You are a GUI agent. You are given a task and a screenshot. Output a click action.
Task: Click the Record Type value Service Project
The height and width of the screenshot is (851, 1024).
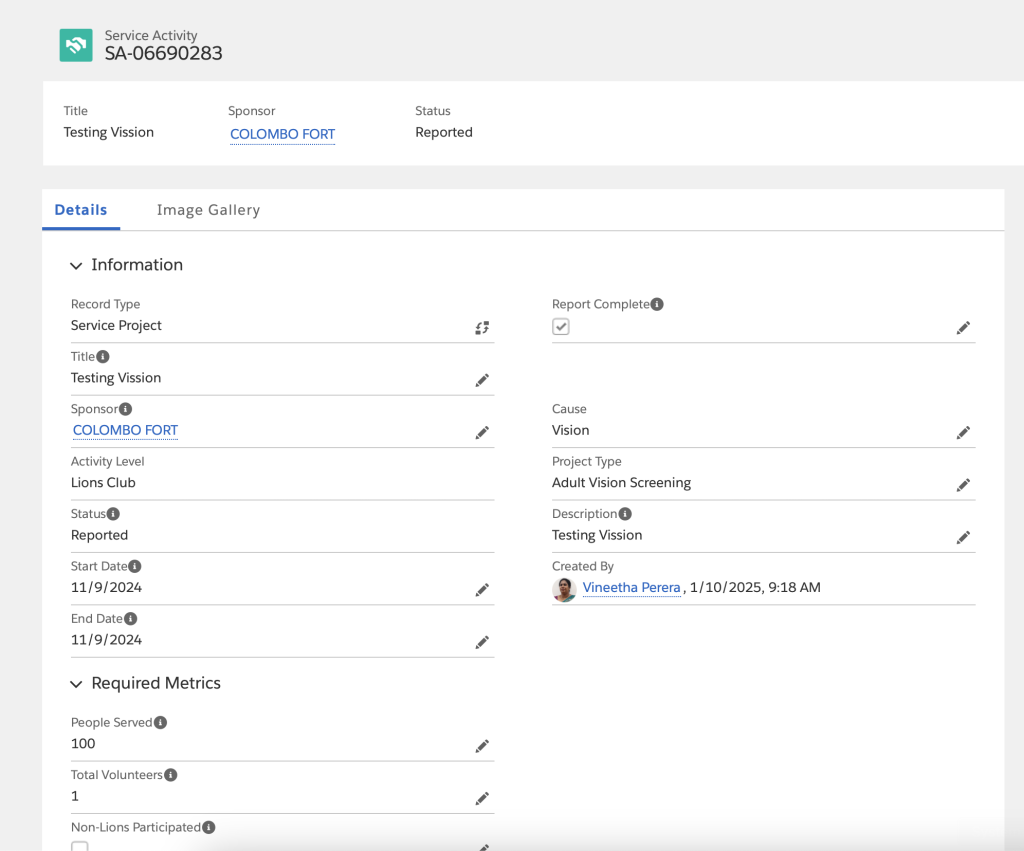[116, 325]
